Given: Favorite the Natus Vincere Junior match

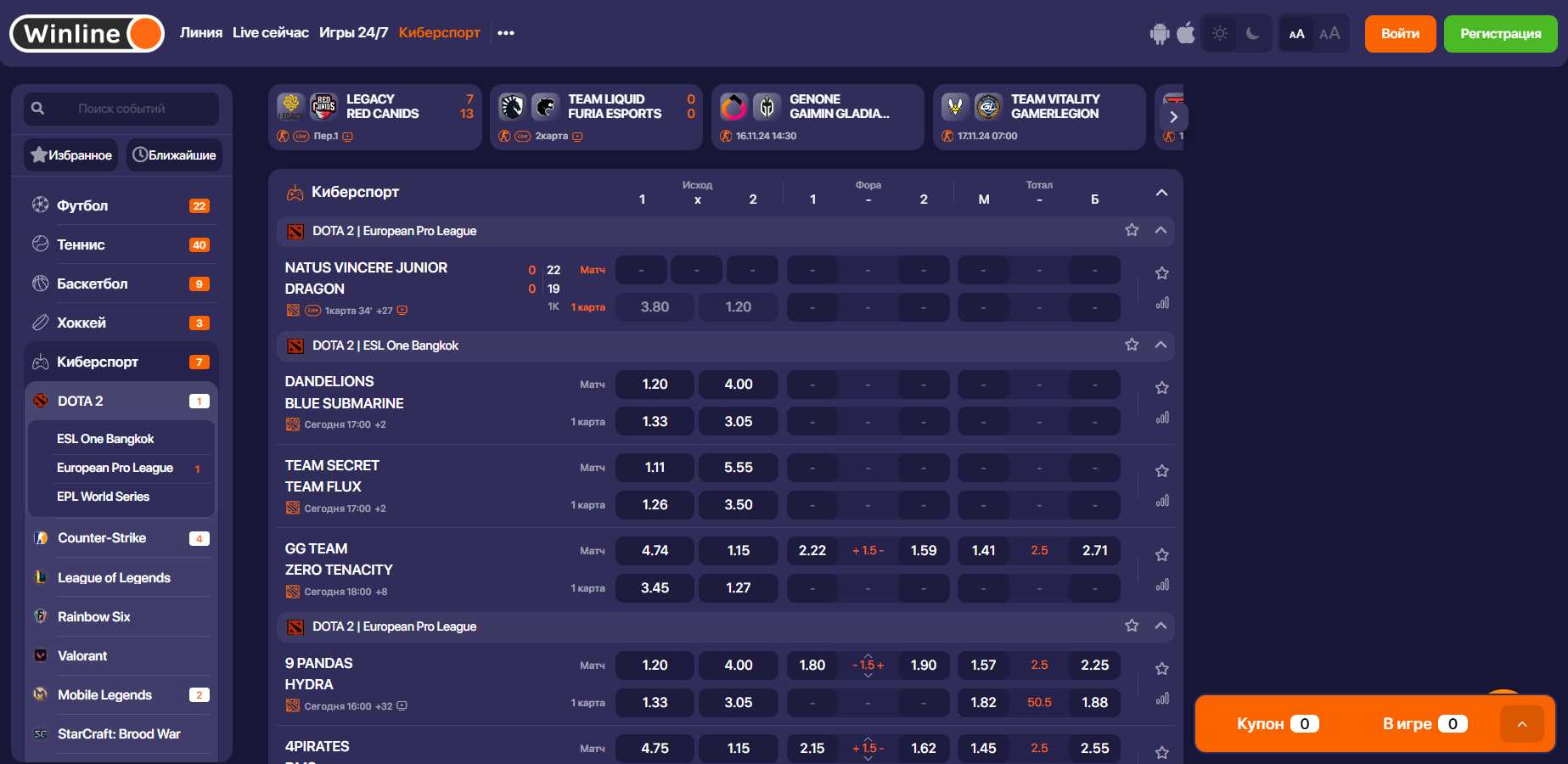Looking at the screenshot, I should (x=1162, y=273).
